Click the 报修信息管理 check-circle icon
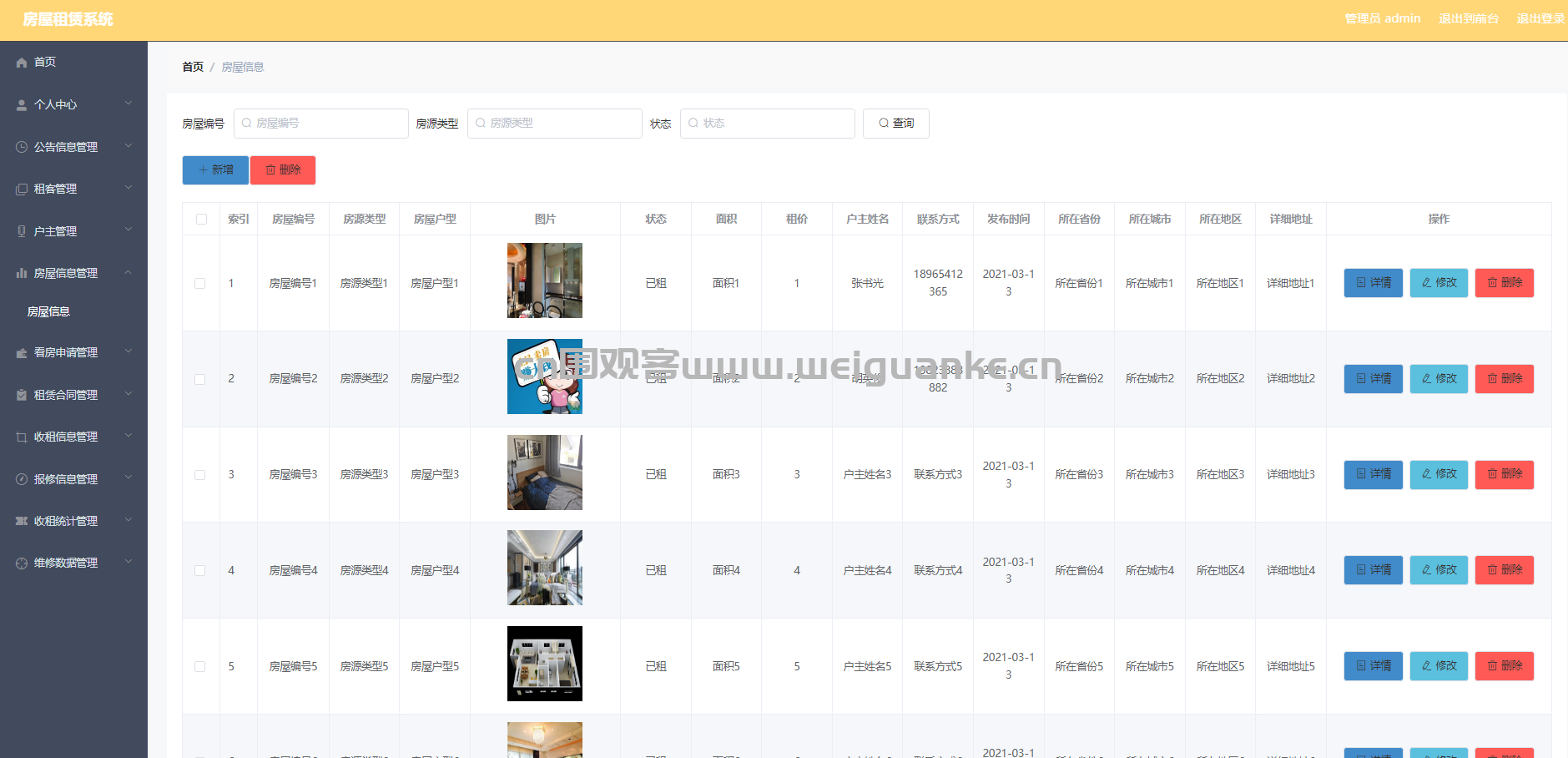This screenshot has width=1568, height=758. click(x=22, y=479)
